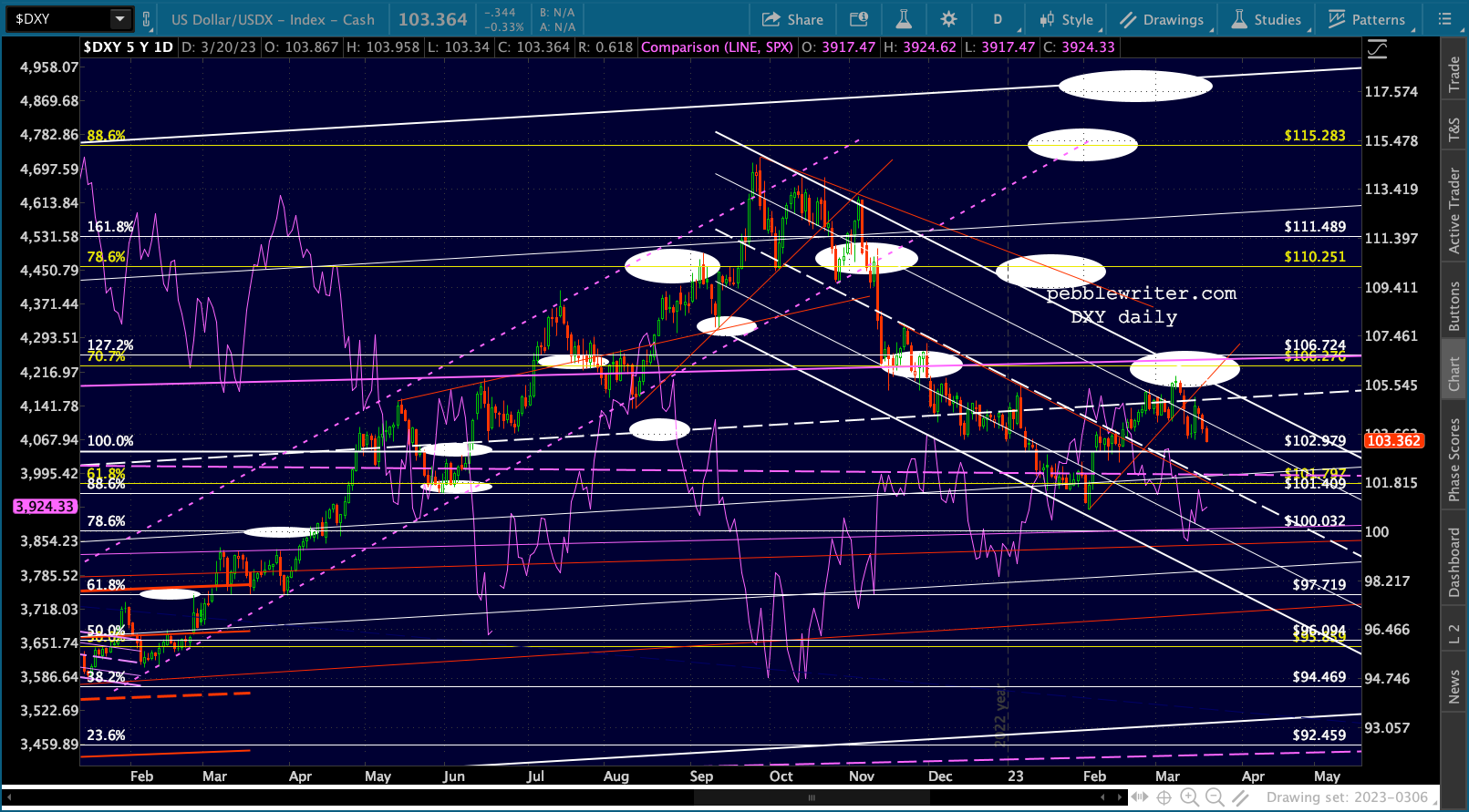Viewport: 1469px width, 812px height.
Task: Click the pebblewriter.com chart annotation
Action: [x=1142, y=293]
